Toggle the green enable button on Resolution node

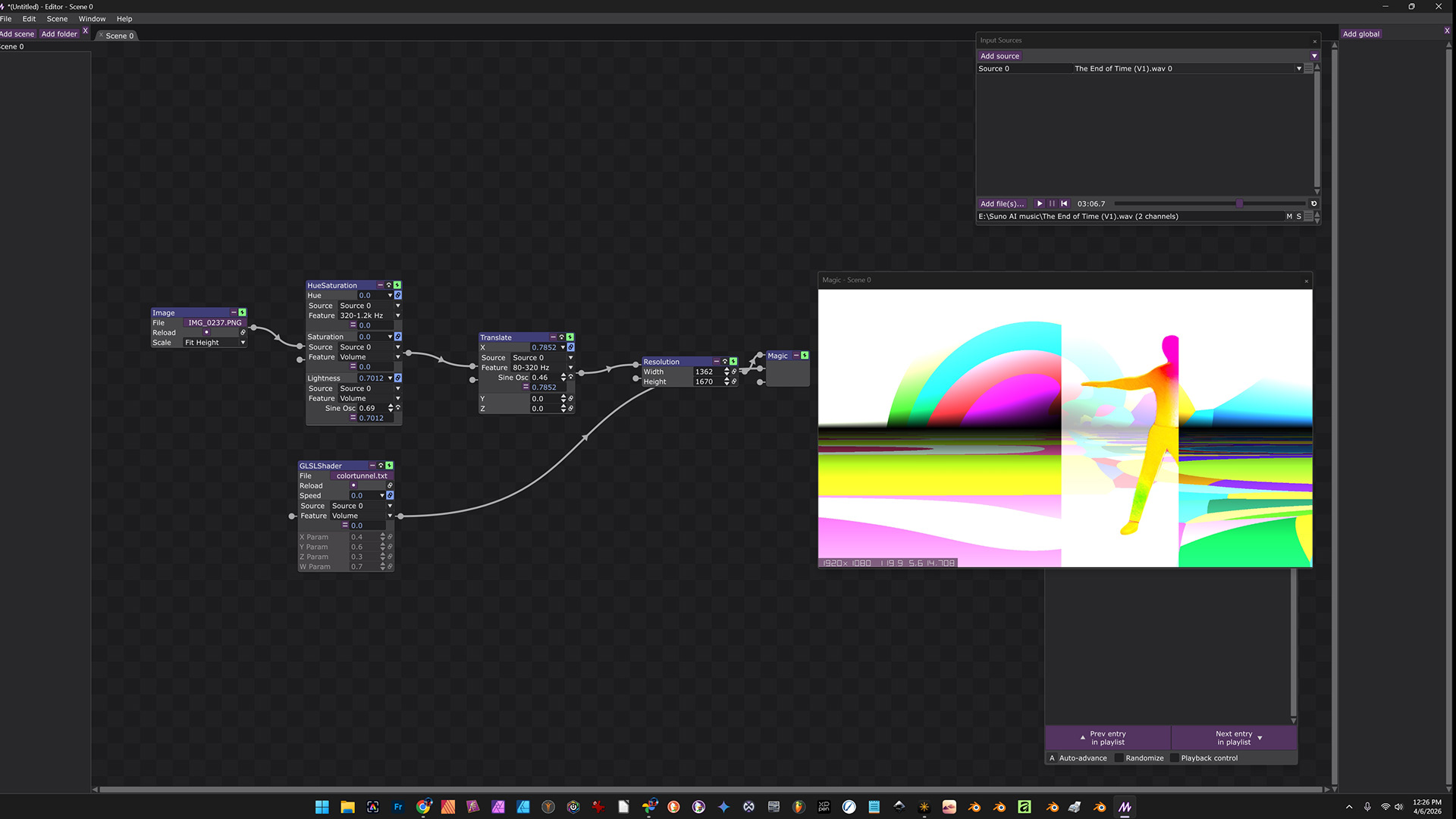733,362
